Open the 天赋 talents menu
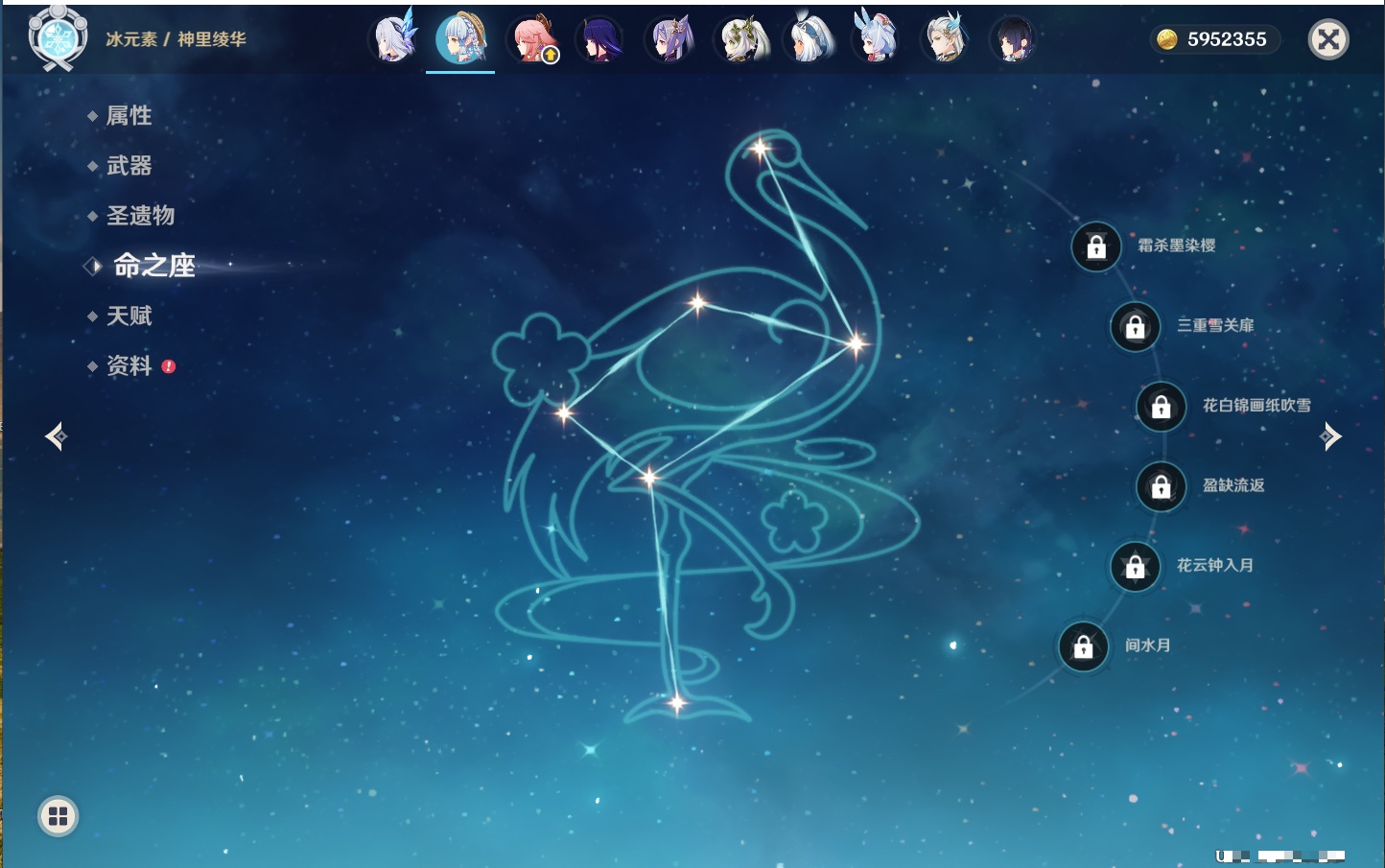 [x=129, y=316]
